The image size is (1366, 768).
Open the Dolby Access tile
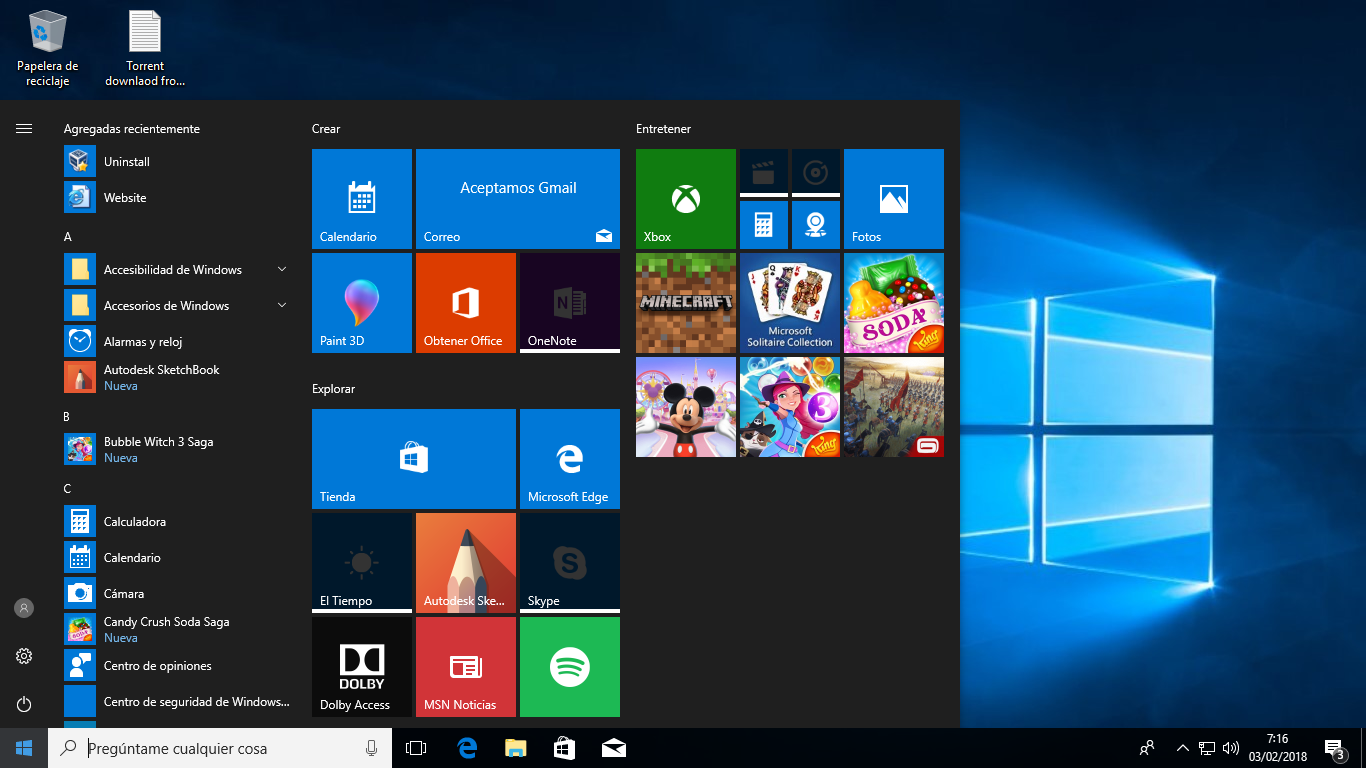click(x=362, y=667)
